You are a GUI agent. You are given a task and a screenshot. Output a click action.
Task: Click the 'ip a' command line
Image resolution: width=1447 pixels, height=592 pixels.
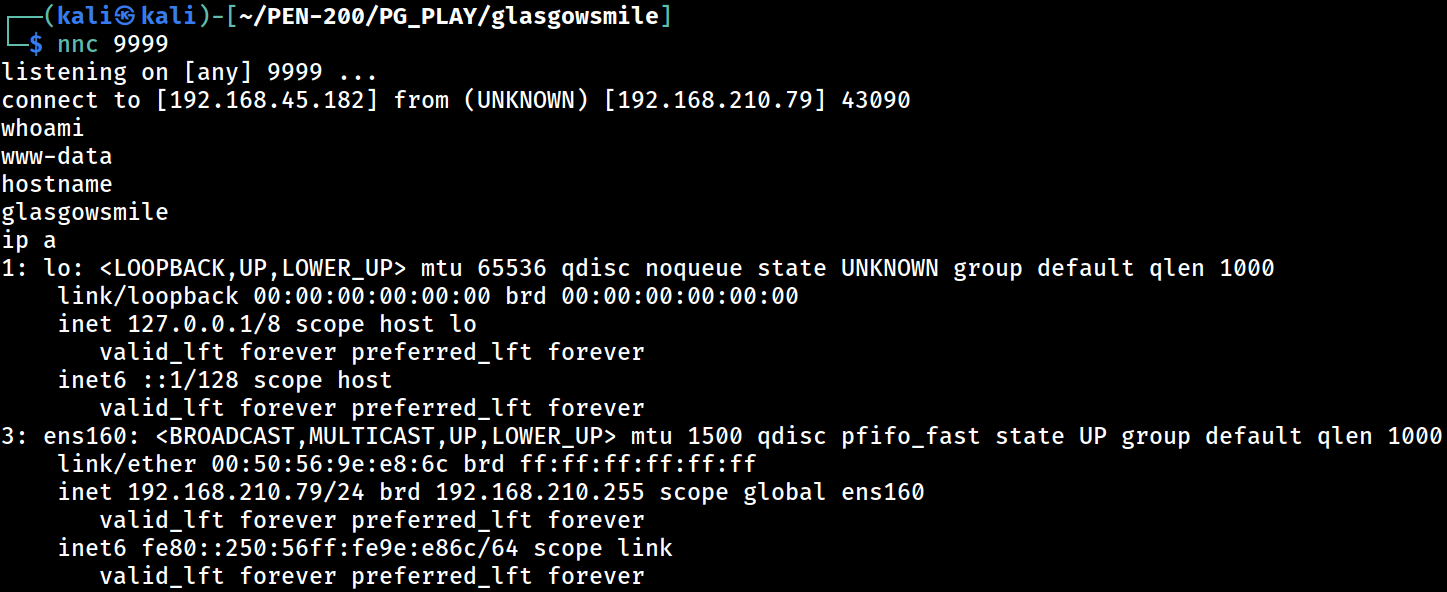coord(29,240)
